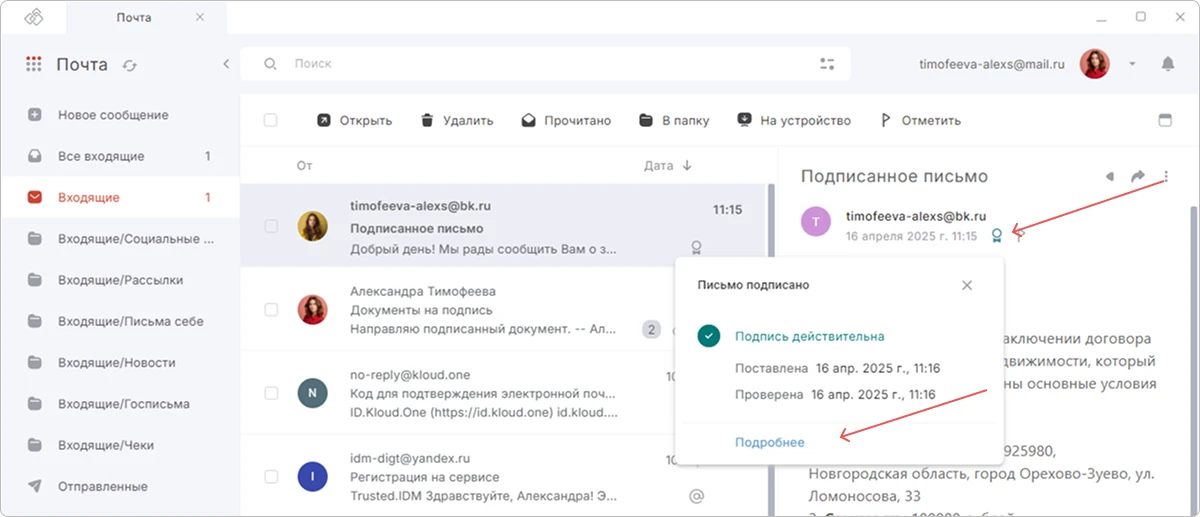Viewport: 1200px width, 517px height.
Task: Click Открыть toolbar button
Action: click(x=354, y=120)
